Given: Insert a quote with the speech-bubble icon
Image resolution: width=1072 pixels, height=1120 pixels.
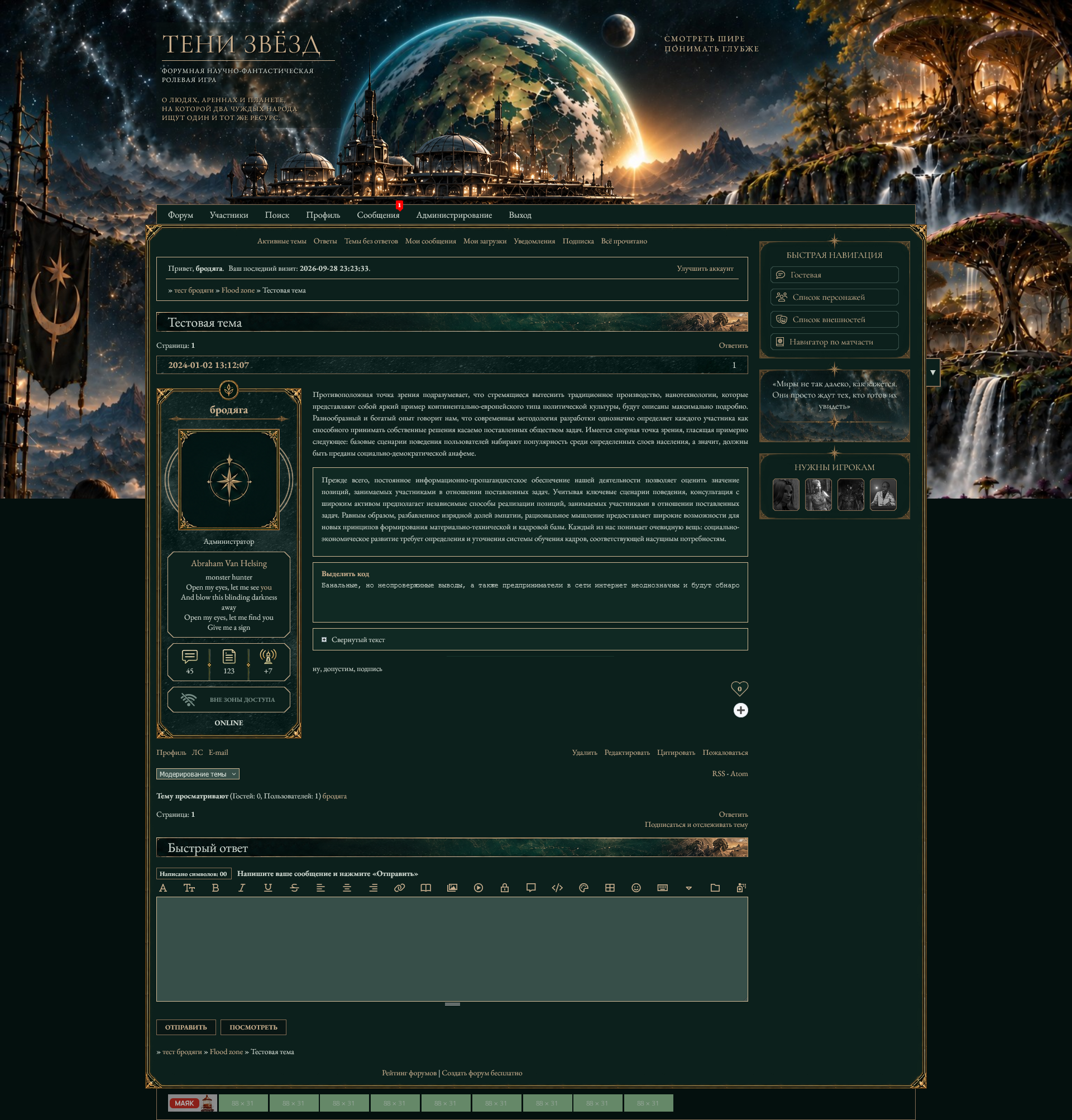Looking at the screenshot, I should click(531, 887).
